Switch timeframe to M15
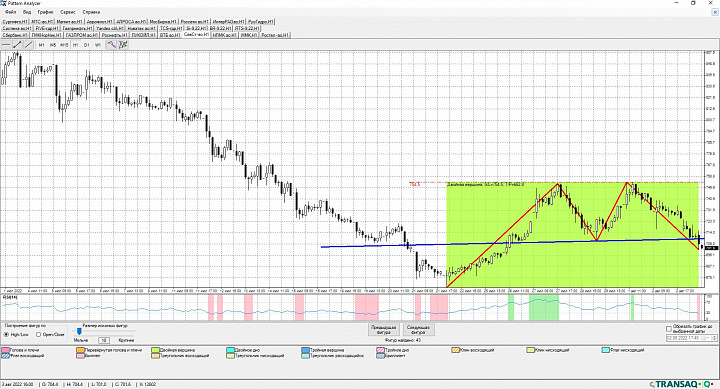 (x=64, y=45)
